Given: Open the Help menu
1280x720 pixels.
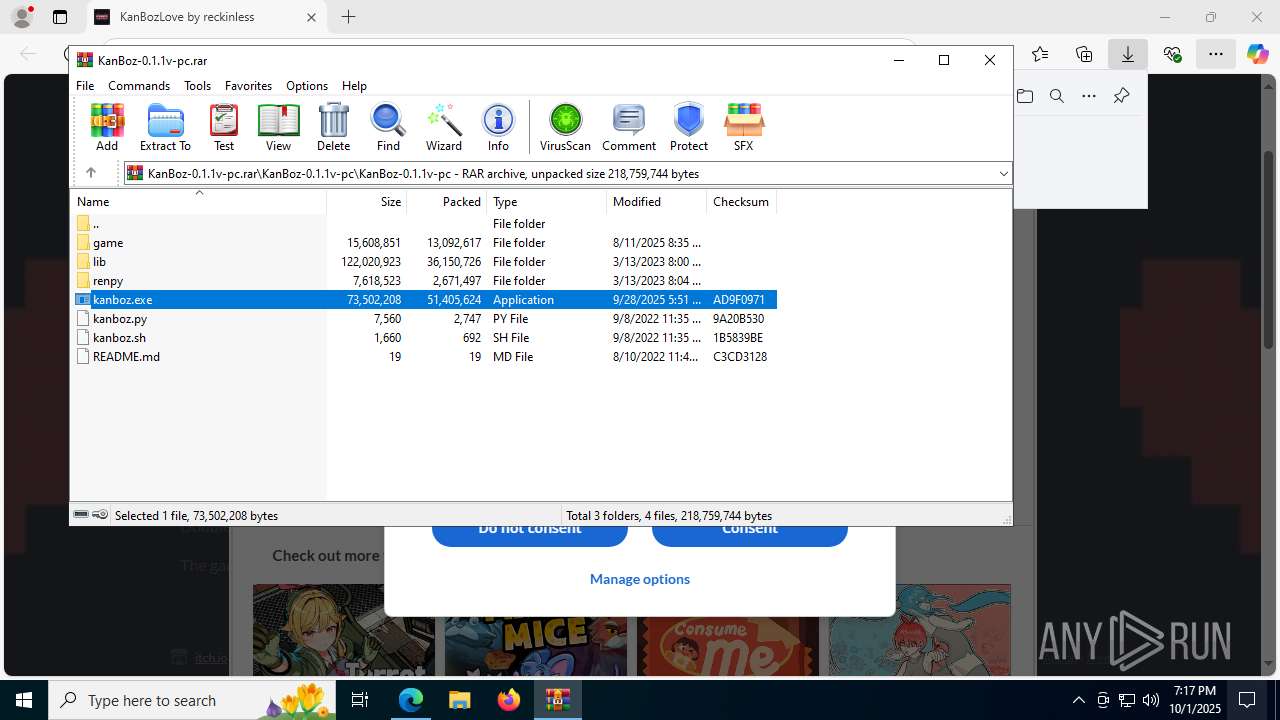Looking at the screenshot, I should click(354, 86).
